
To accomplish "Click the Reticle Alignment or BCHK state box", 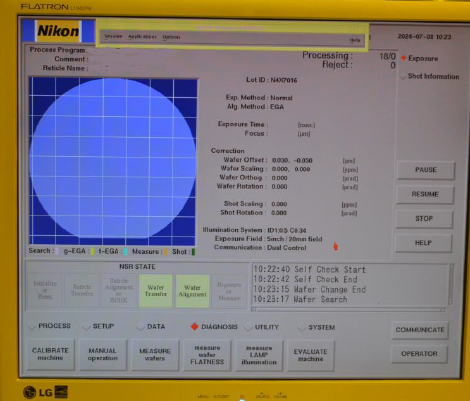I will click(x=119, y=290).
